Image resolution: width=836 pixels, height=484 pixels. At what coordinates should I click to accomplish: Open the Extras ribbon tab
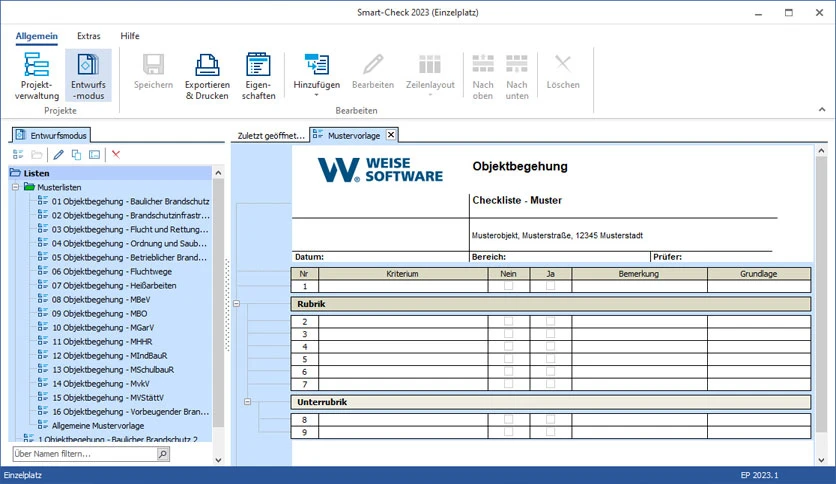pyautogui.click(x=89, y=36)
